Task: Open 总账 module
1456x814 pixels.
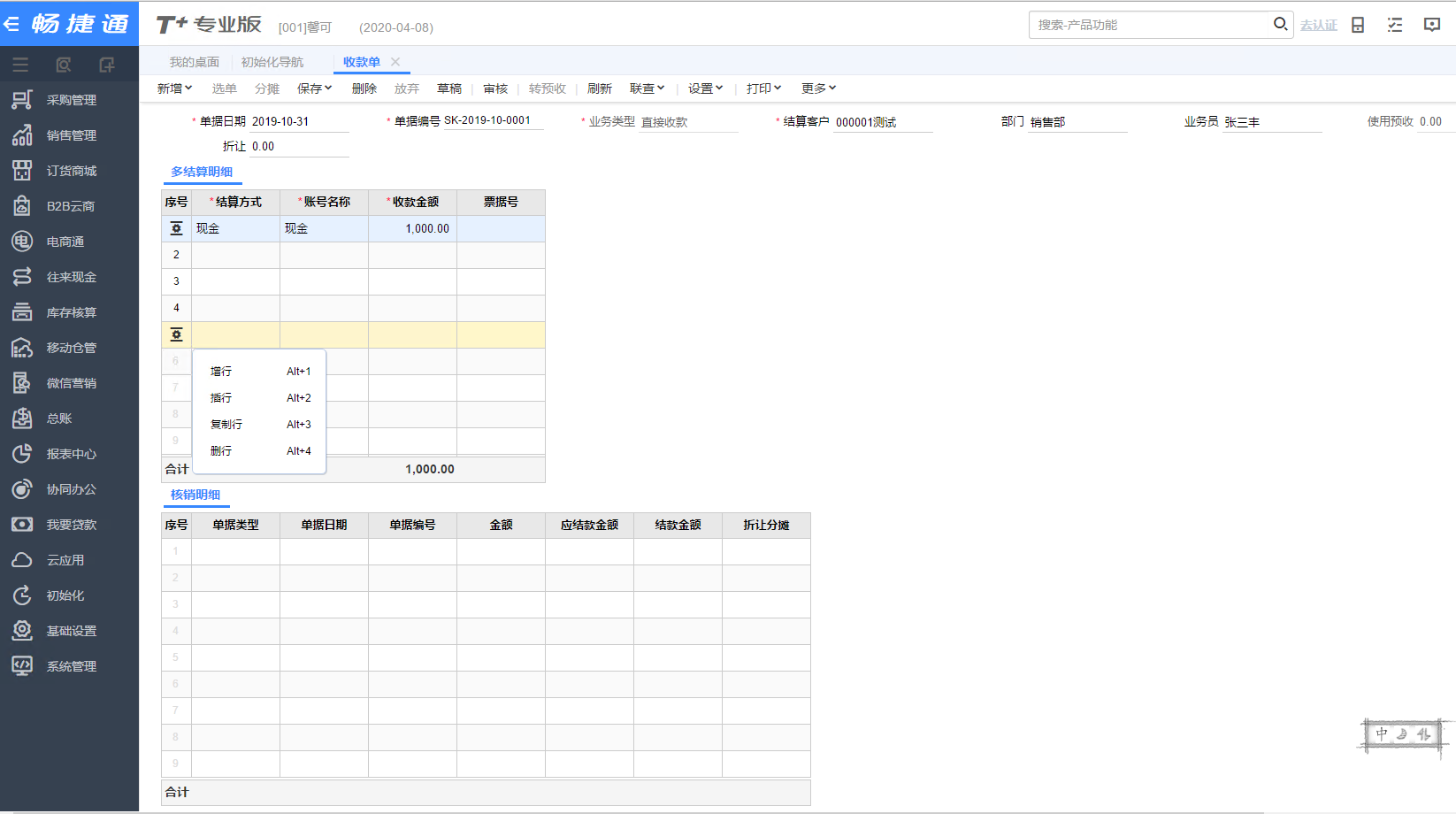Action: coord(69,419)
